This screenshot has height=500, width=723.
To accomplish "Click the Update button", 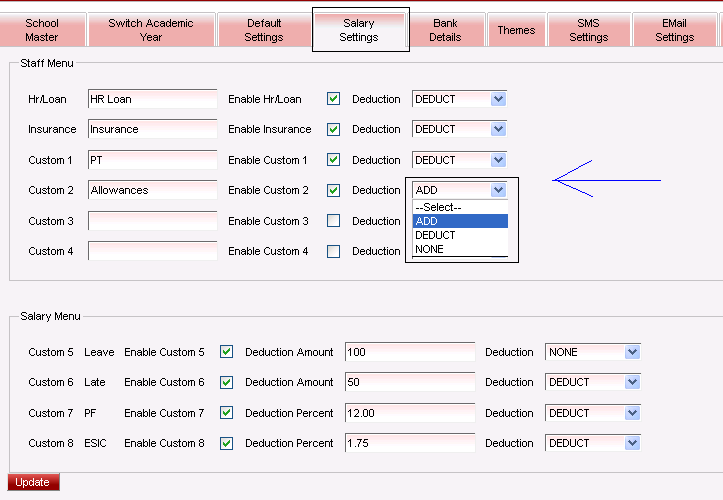I will pyautogui.click(x=34, y=482).
